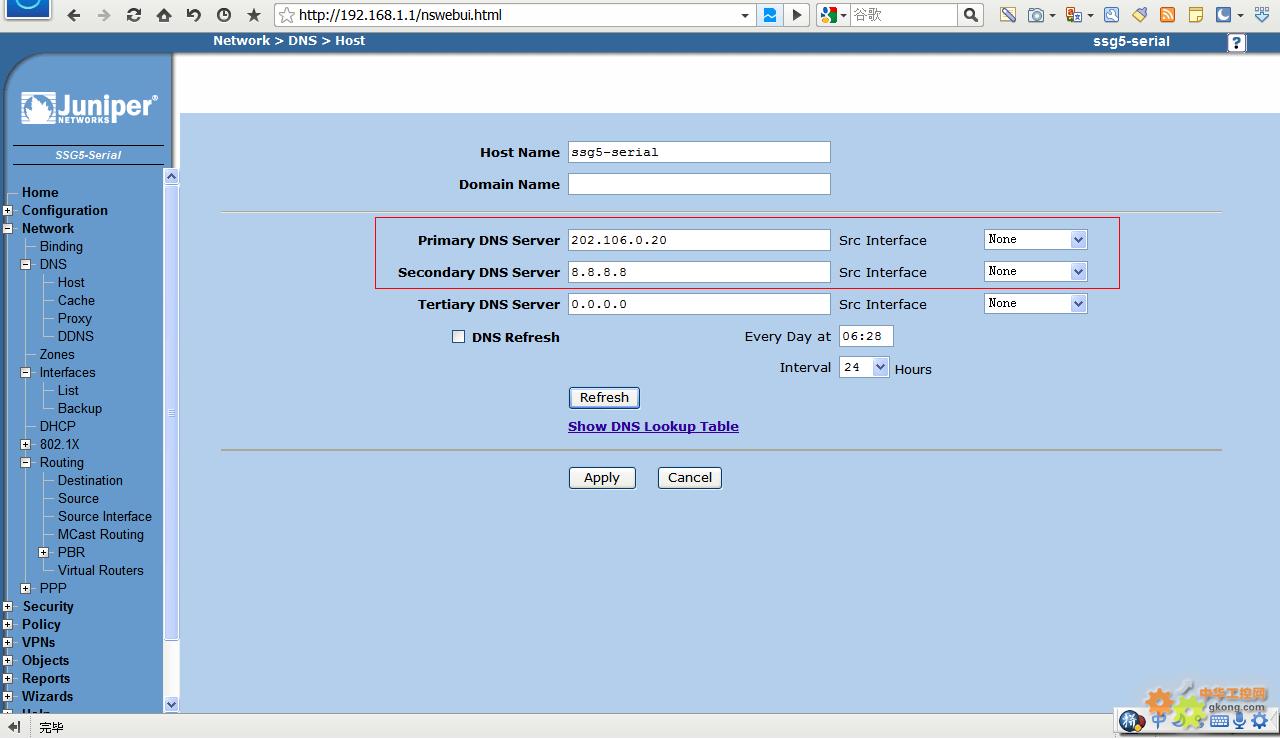This screenshot has width=1280, height=739.
Task: Open the Zones page
Action: [57, 355]
